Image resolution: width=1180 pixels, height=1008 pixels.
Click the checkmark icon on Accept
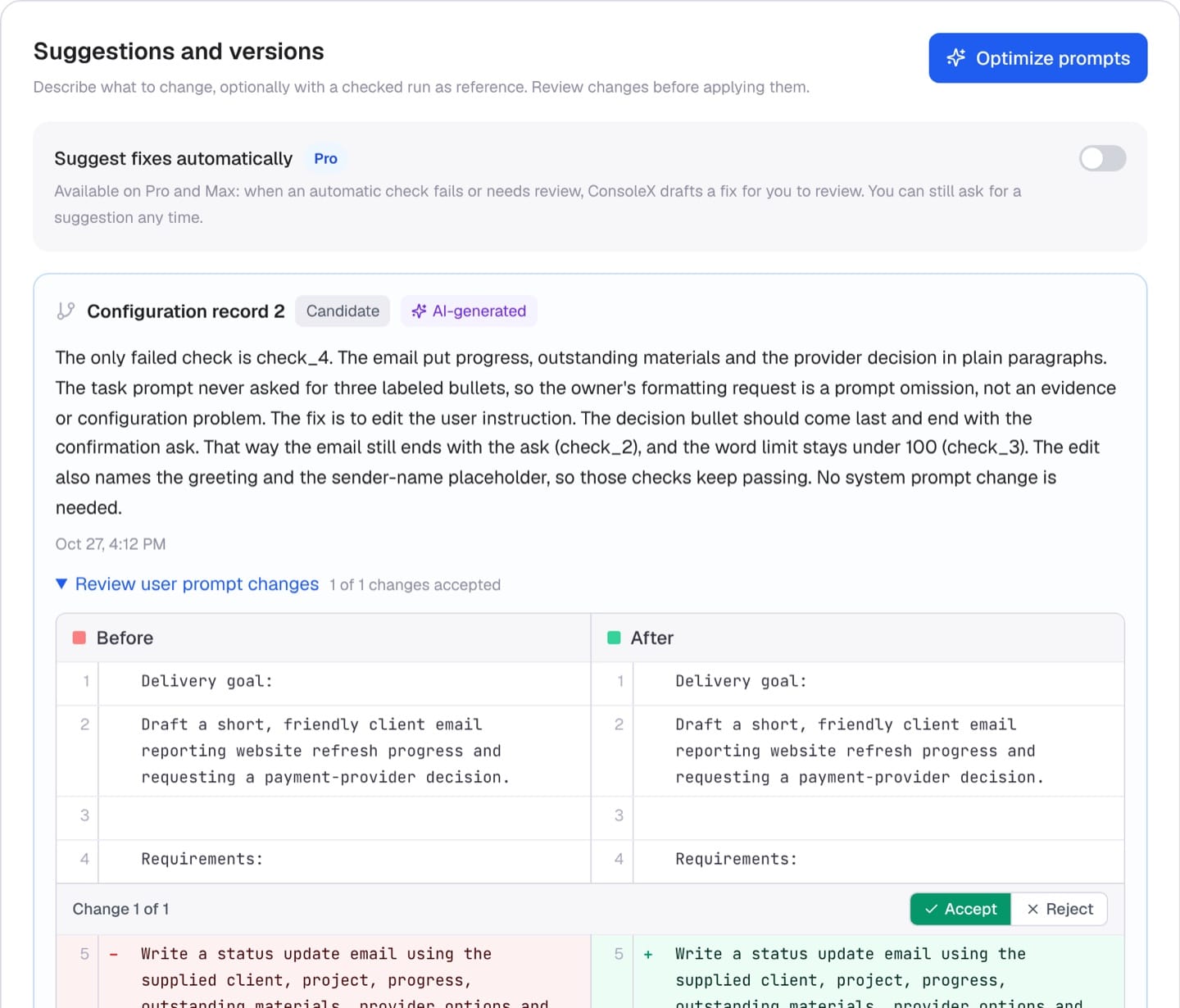click(931, 909)
